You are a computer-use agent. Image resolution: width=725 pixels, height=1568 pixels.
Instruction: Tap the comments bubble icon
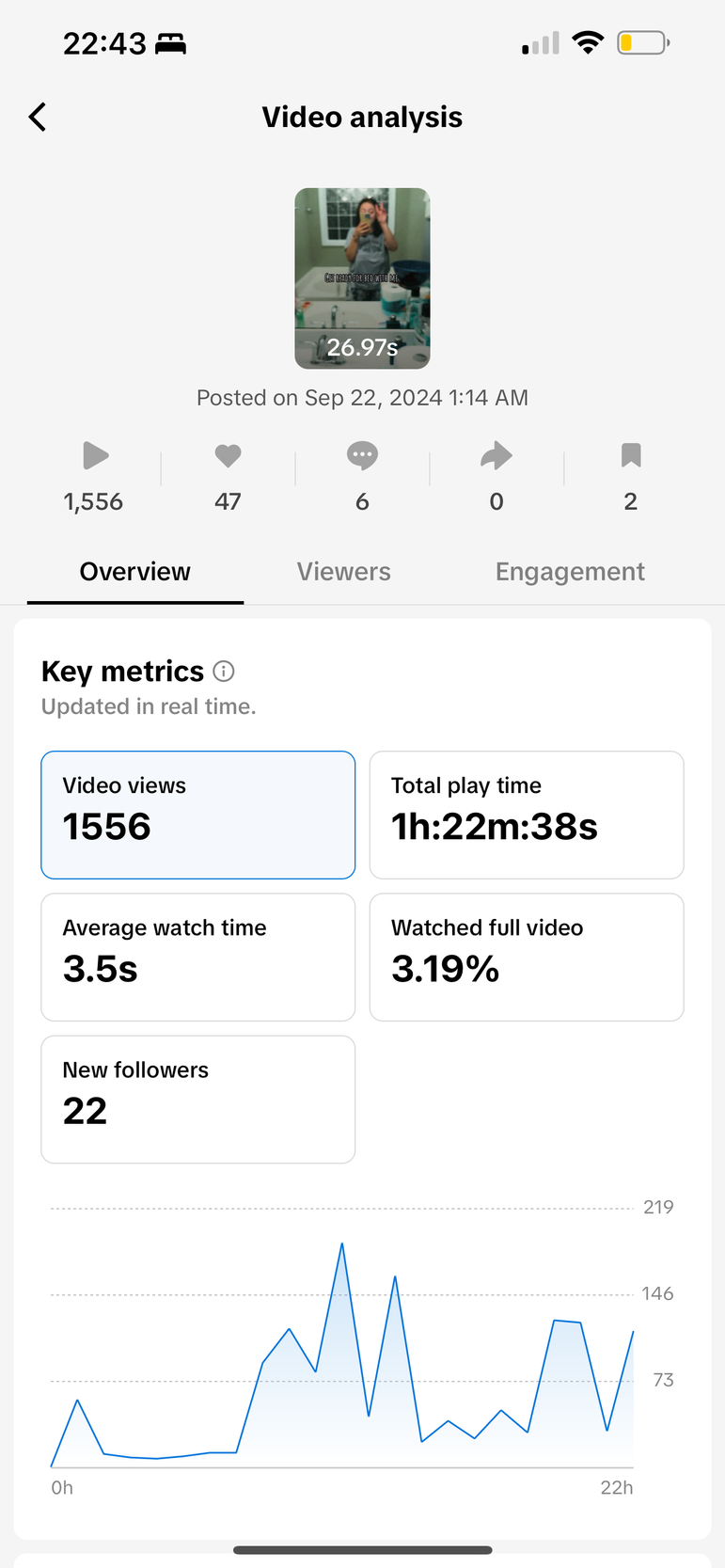(x=362, y=456)
